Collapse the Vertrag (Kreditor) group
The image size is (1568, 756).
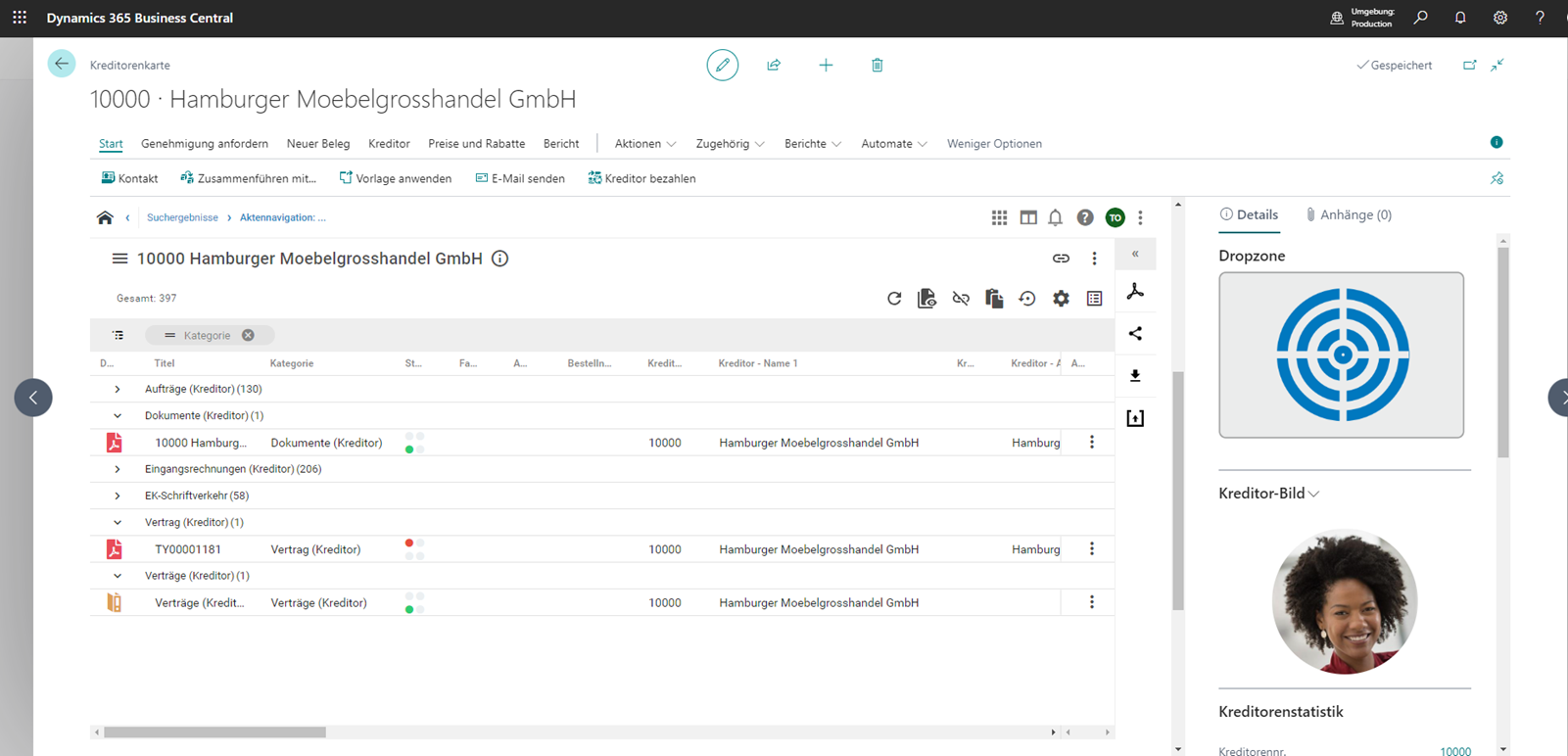(117, 522)
